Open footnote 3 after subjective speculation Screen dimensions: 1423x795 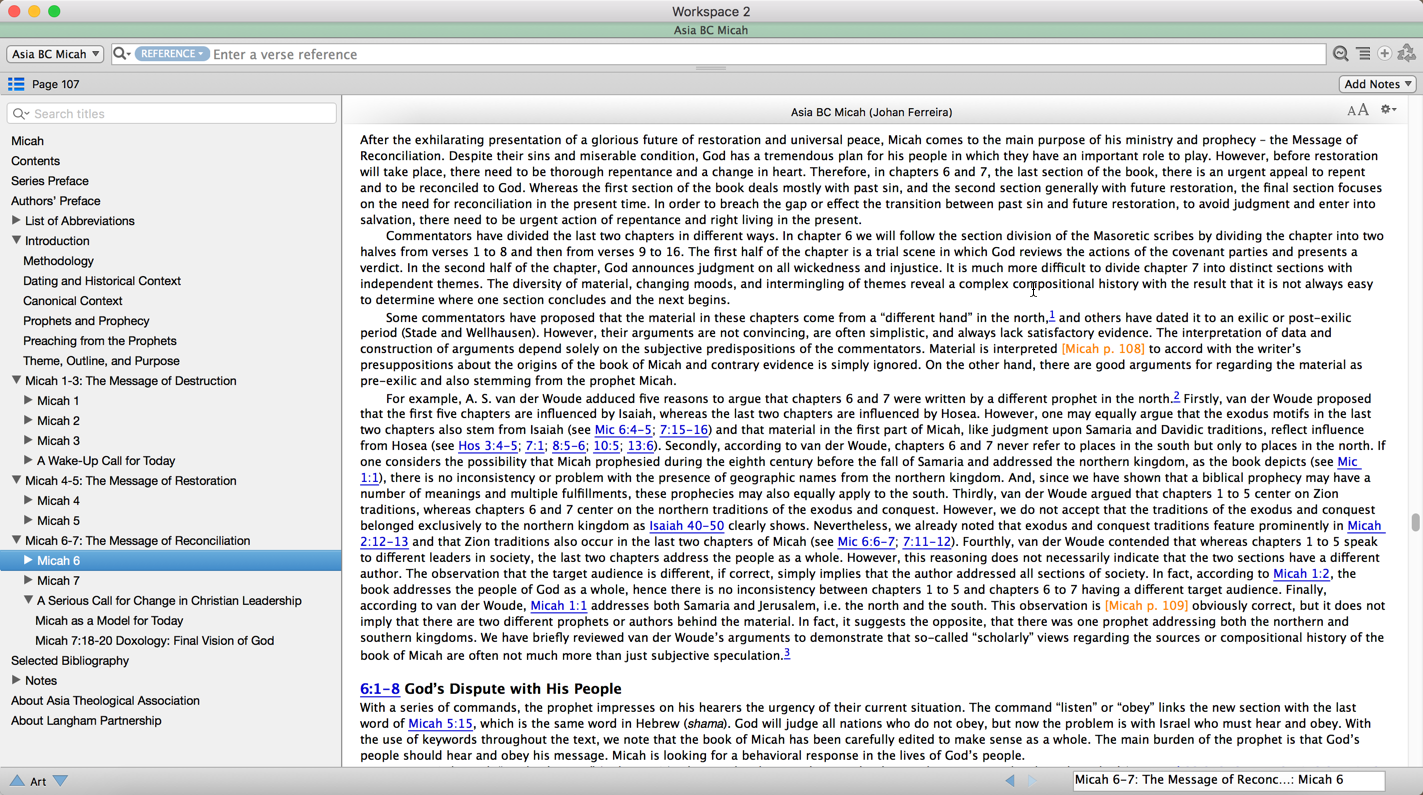point(787,653)
